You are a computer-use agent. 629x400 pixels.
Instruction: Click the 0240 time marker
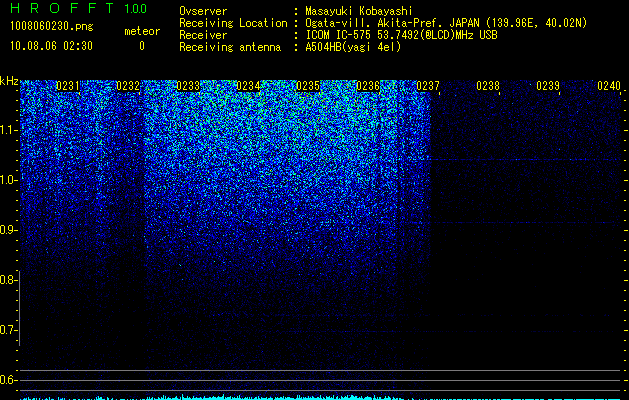pyautogui.click(x=609, y=86)
